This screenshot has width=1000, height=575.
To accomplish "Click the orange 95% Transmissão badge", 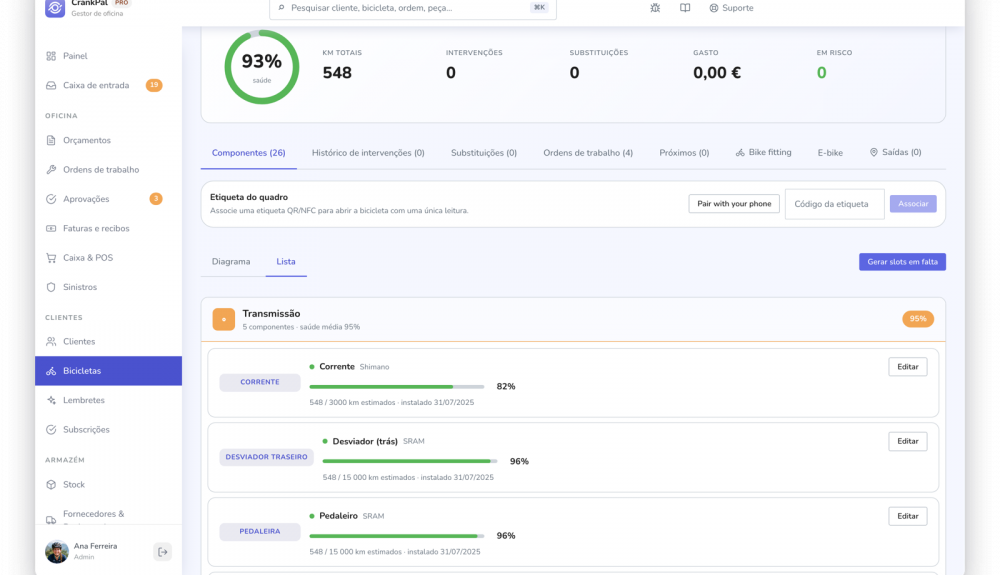I will pos(918,319).
